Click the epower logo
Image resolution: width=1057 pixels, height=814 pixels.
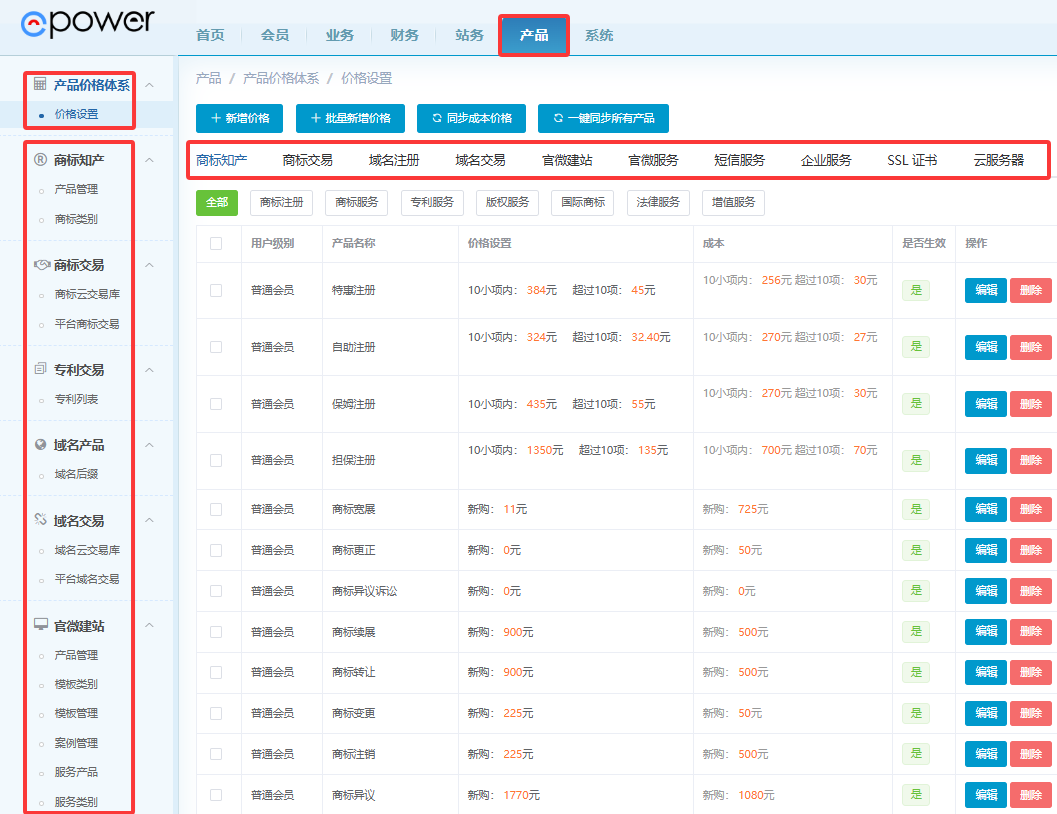(88, 22)
